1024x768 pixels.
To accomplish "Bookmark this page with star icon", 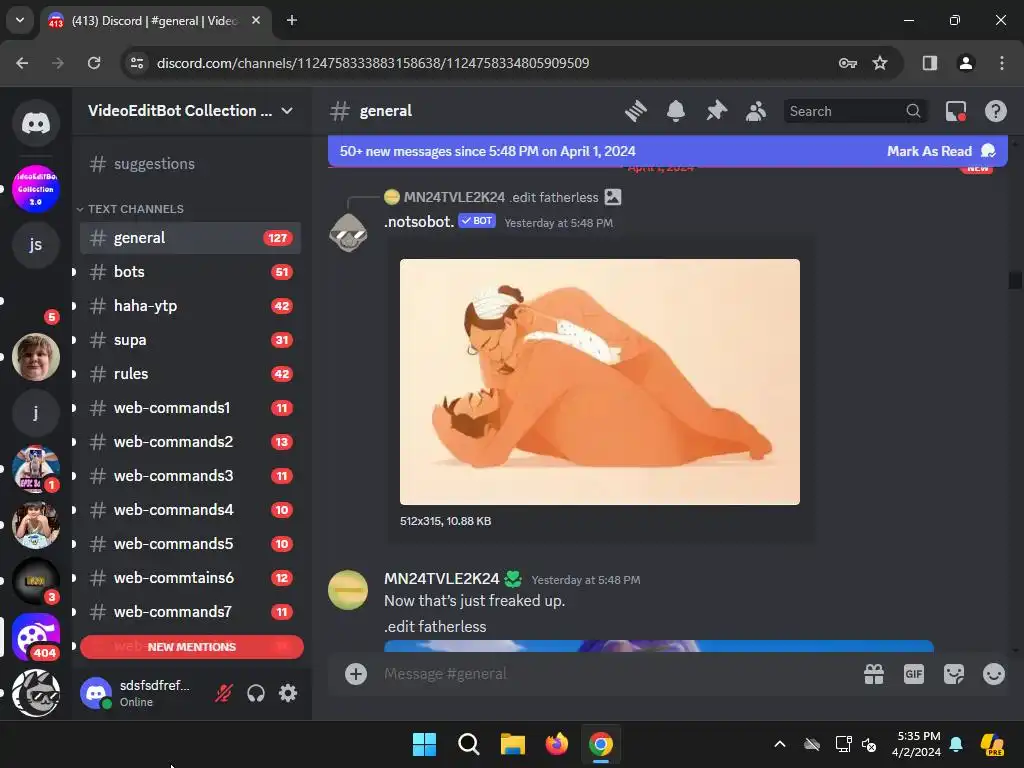I will click(x=880, y=63).
